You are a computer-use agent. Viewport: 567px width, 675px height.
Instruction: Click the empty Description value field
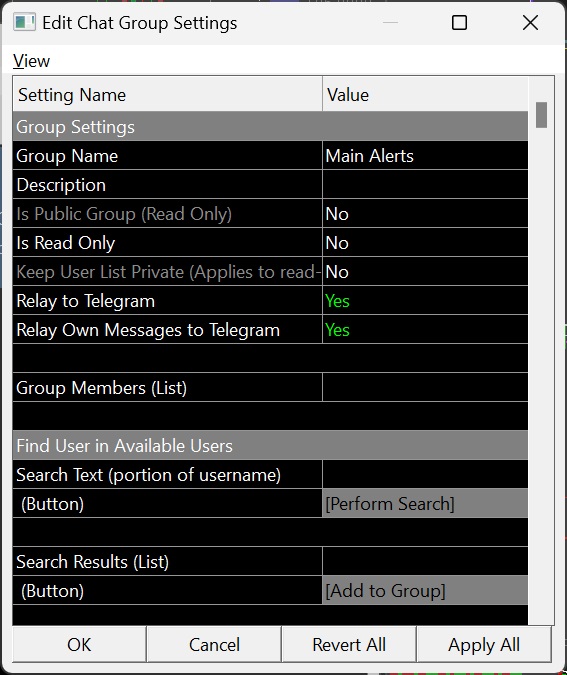pyautogui.click(x=425, y=185)
